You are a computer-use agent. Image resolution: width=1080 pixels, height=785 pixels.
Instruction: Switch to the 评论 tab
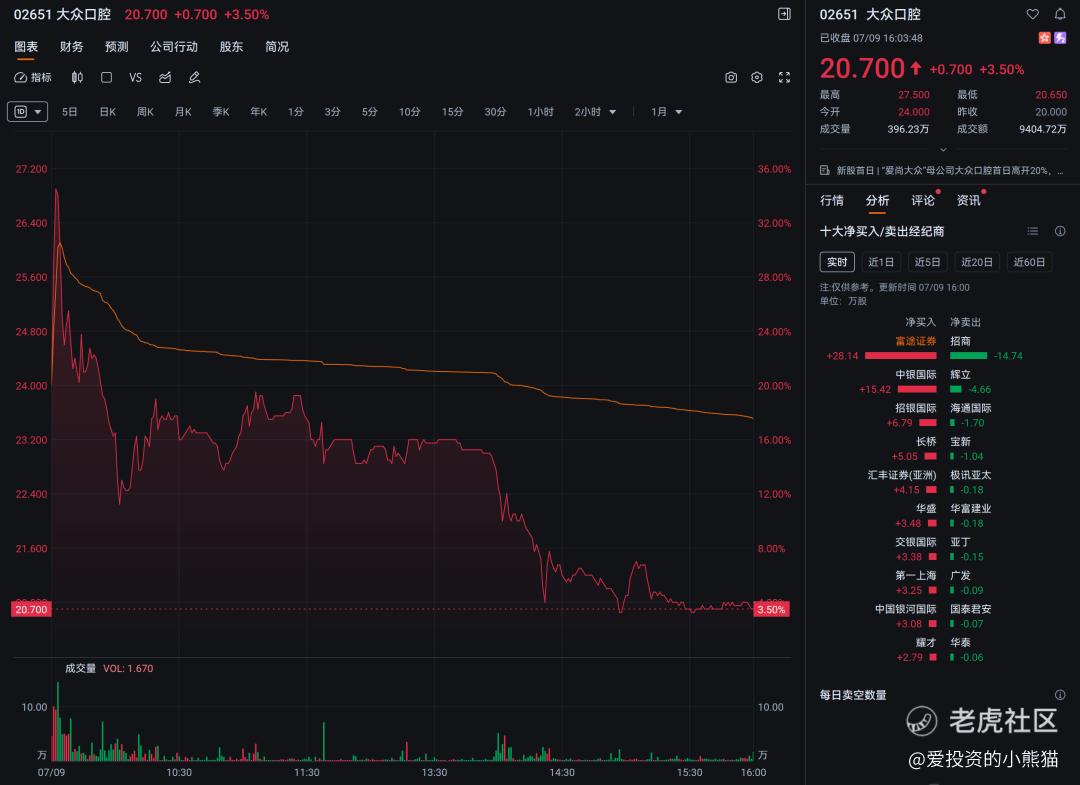pyautogui.click(x=923, y=200)
